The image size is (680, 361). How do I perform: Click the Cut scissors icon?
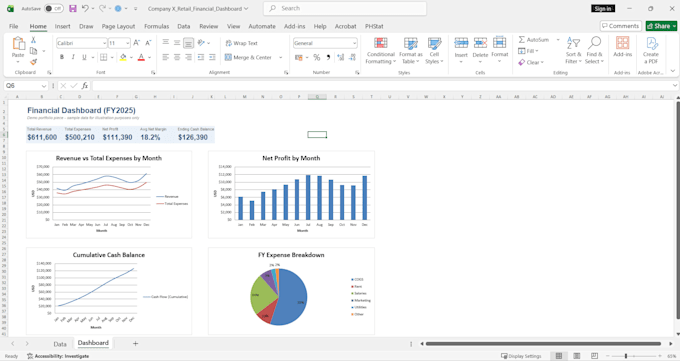[33, 40]
